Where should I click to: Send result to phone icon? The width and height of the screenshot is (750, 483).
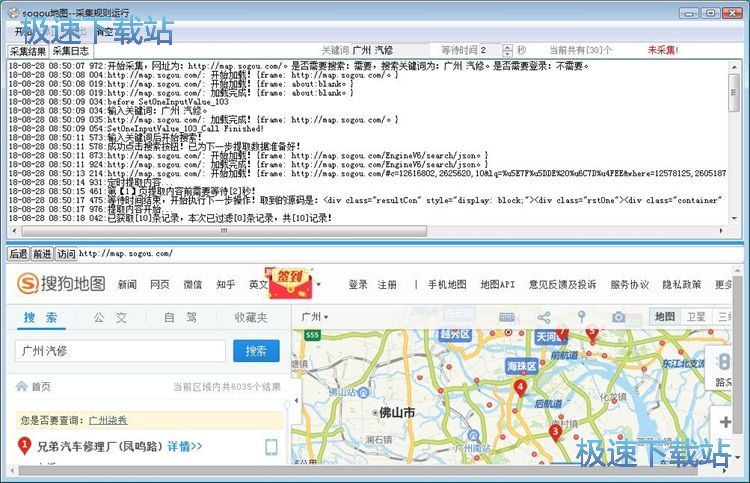pyautogui.click(x=271, y=447)
